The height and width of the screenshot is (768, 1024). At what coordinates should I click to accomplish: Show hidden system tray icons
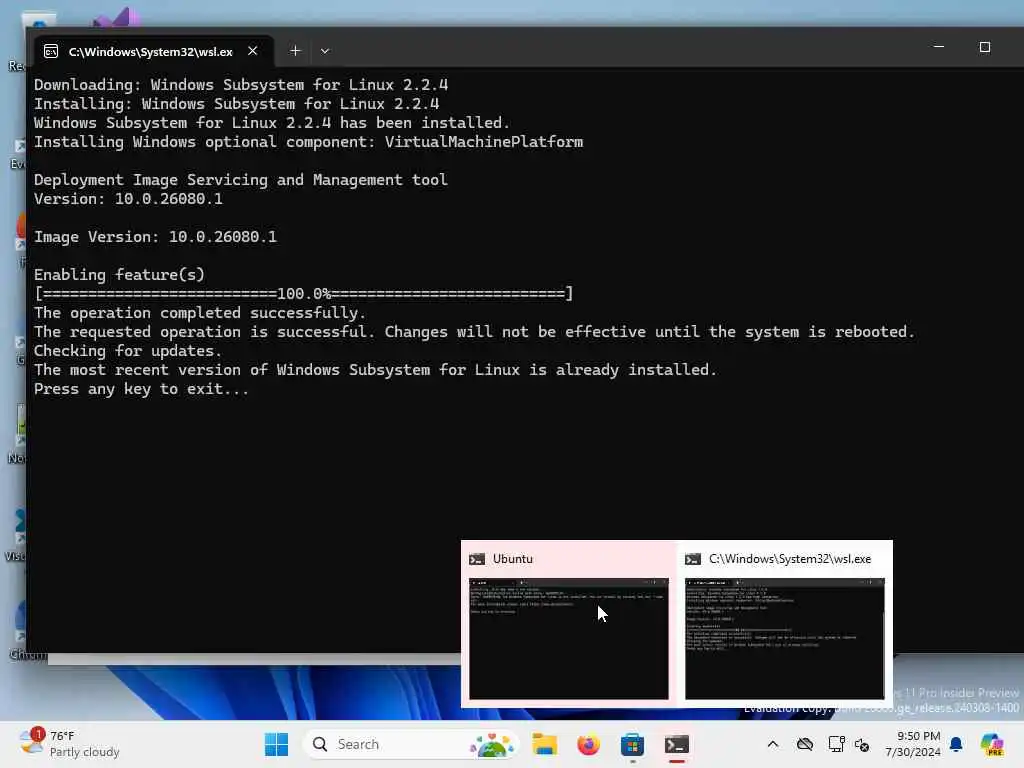(x=773, y=744)
